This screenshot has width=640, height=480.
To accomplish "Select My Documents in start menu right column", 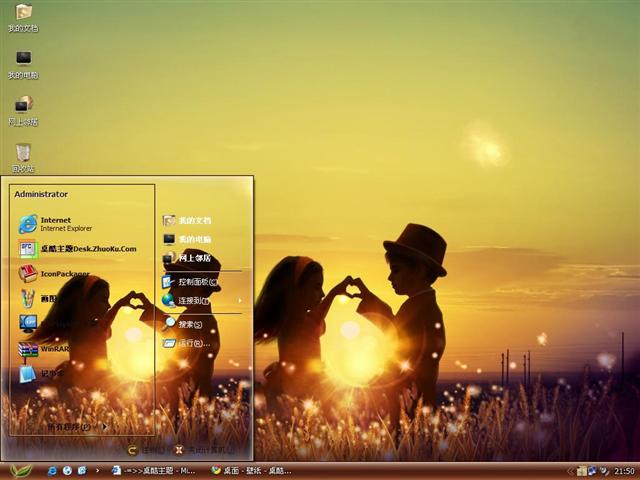I will [x=194, y=220].
